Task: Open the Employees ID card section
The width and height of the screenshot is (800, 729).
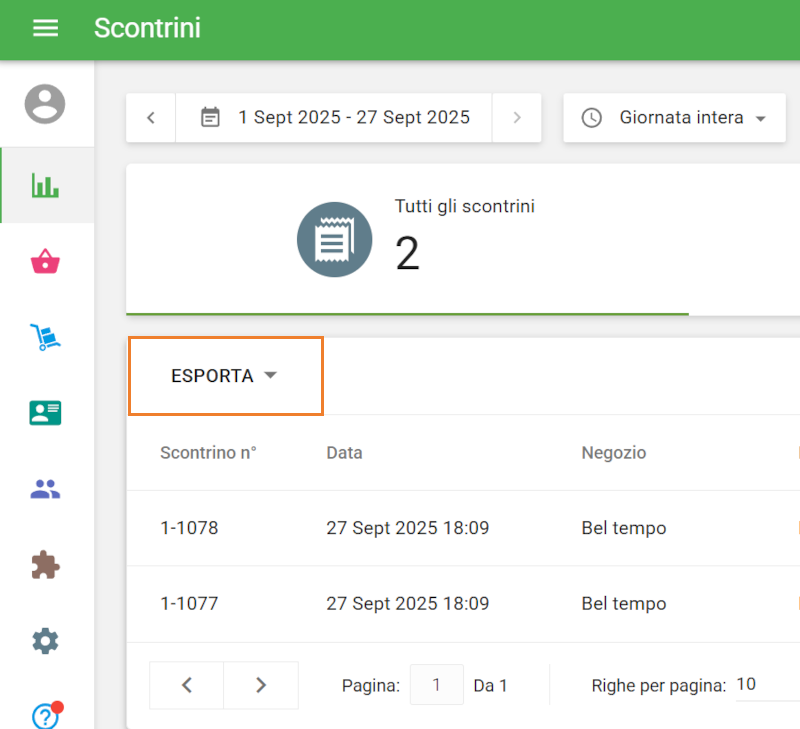Action: [46, 413]
